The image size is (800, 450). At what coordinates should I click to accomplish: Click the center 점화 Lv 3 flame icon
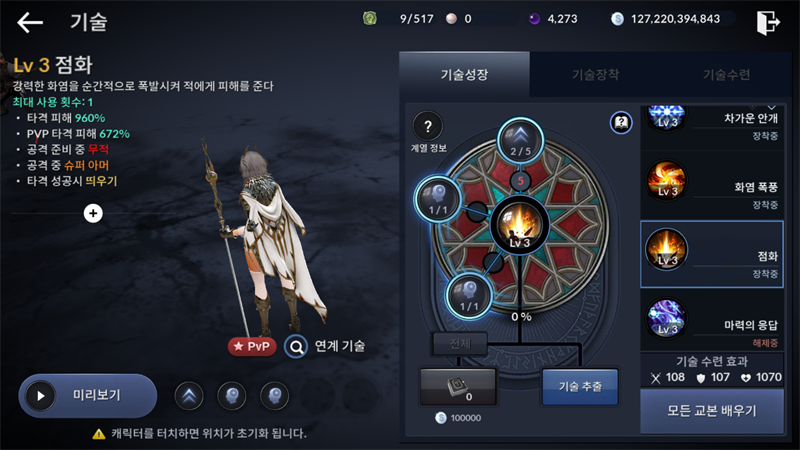[x=520, y=226]
